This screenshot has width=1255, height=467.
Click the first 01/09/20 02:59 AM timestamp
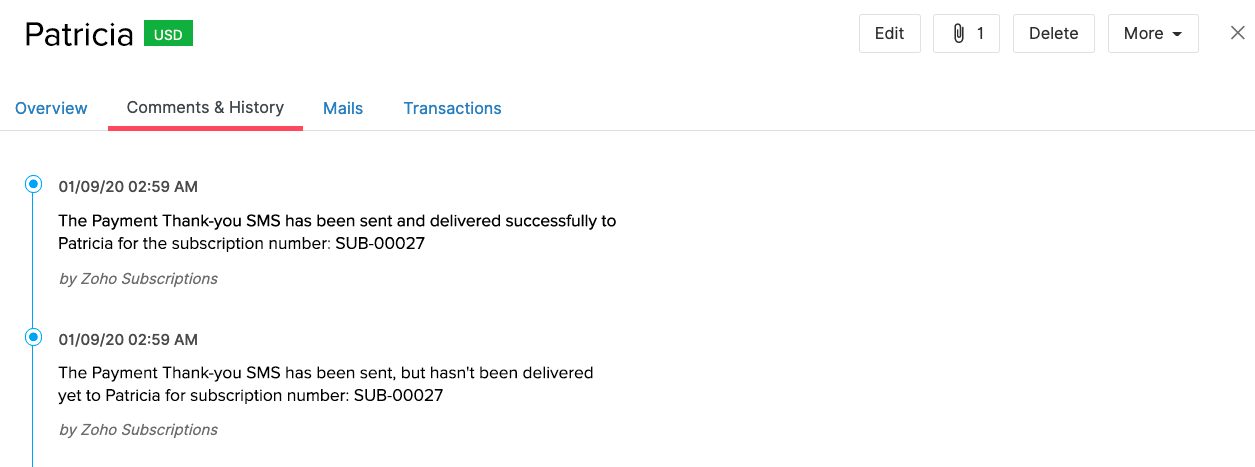coord(128,186)
